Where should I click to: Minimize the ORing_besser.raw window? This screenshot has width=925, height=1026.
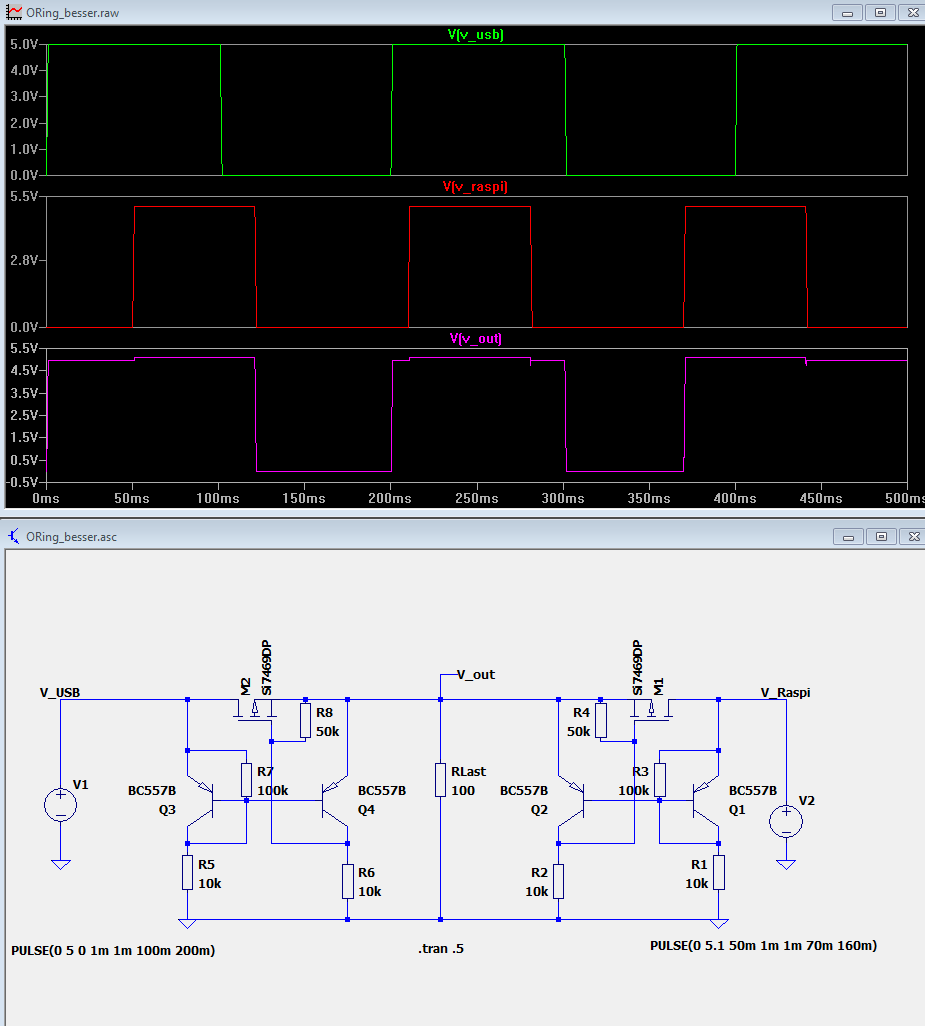(847, 12)
